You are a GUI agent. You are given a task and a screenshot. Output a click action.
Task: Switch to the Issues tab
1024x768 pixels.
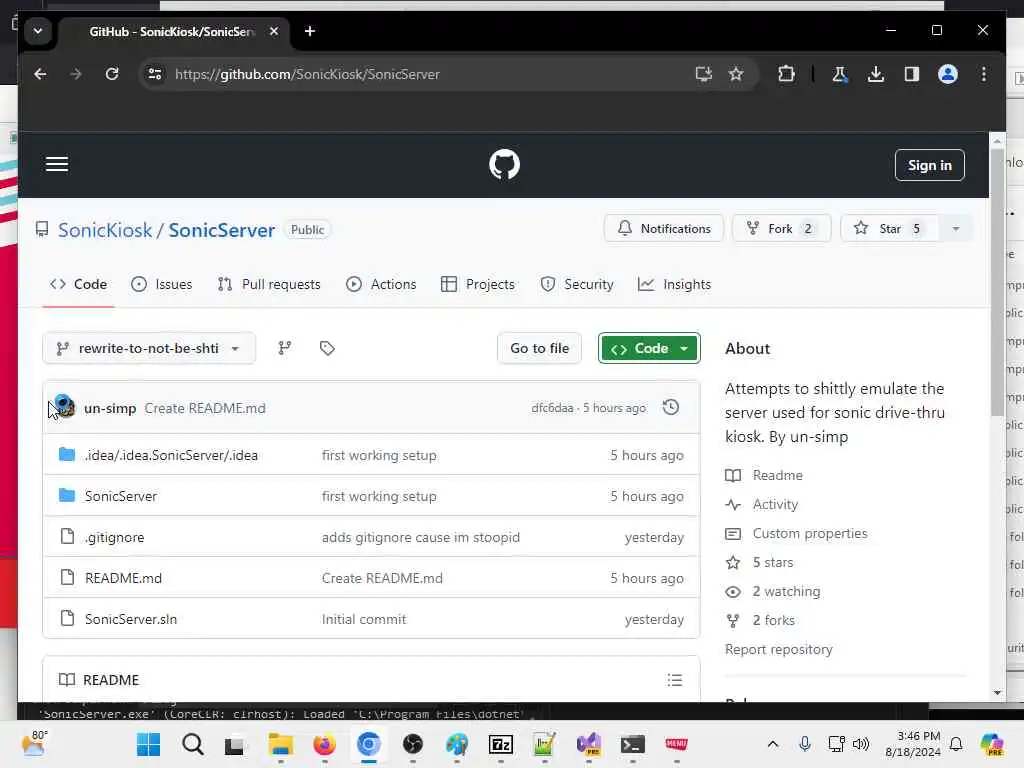pyautogui.click(x=161, y=284)
